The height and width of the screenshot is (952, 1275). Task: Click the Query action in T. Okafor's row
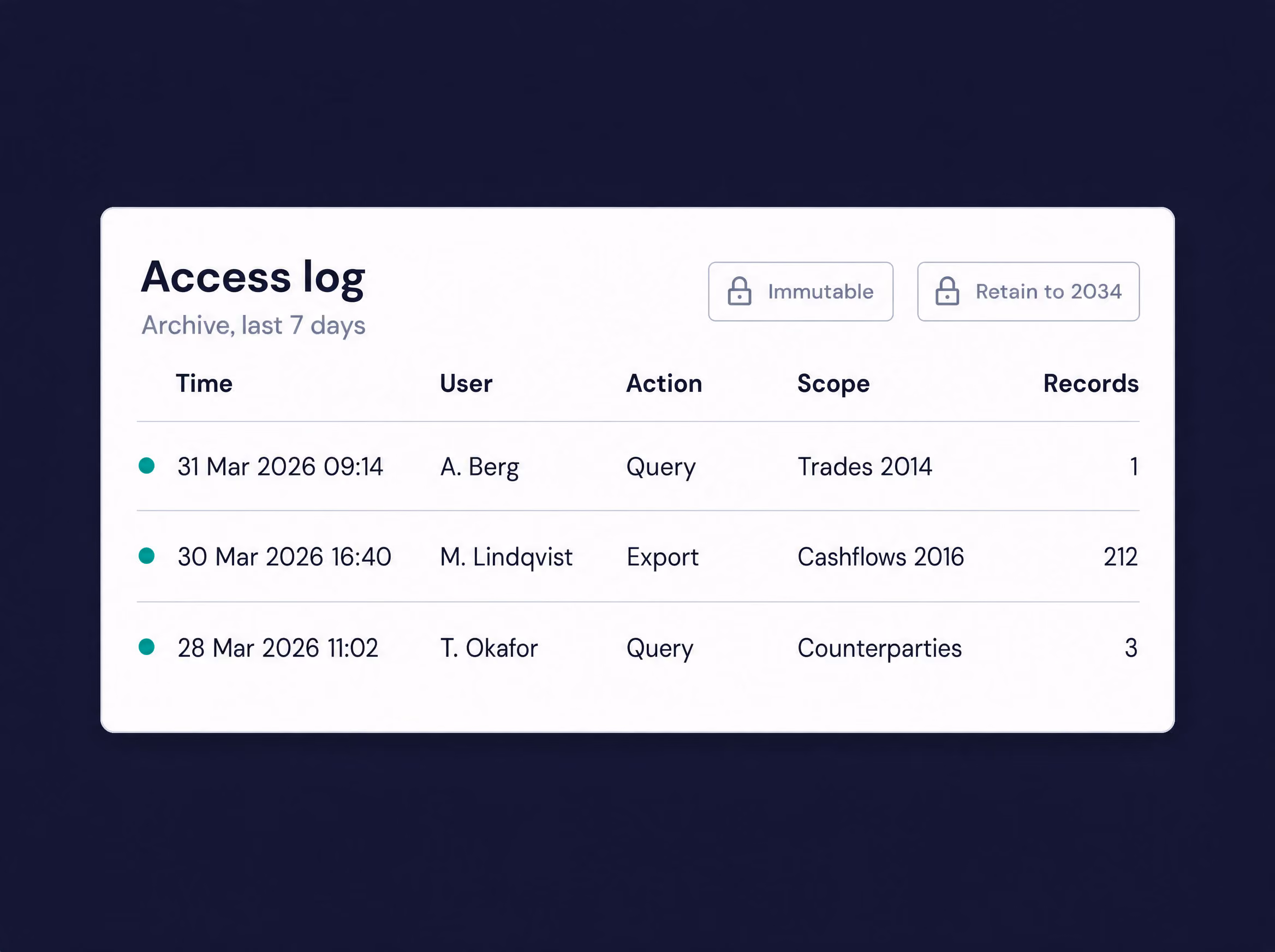click(660, 649)
